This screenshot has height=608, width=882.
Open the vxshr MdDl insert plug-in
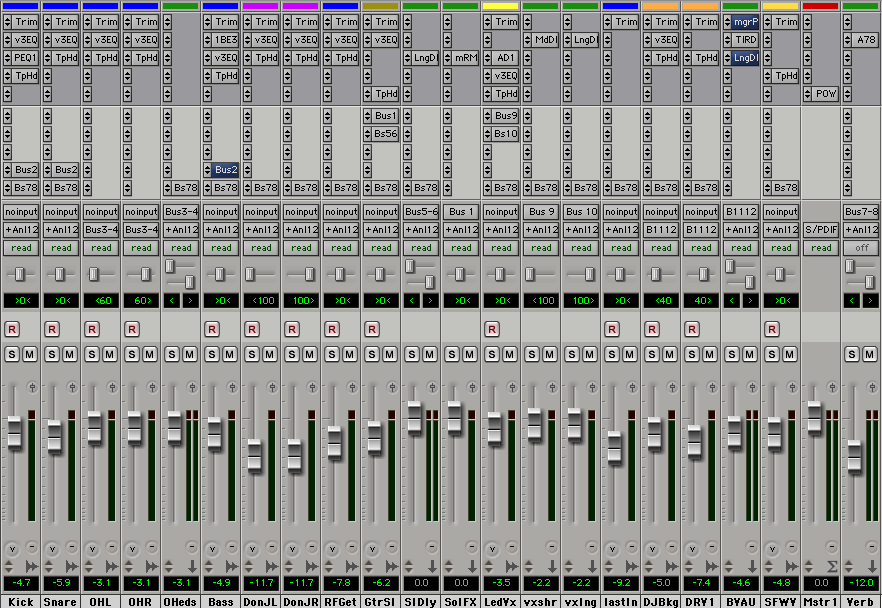[546, 39]
